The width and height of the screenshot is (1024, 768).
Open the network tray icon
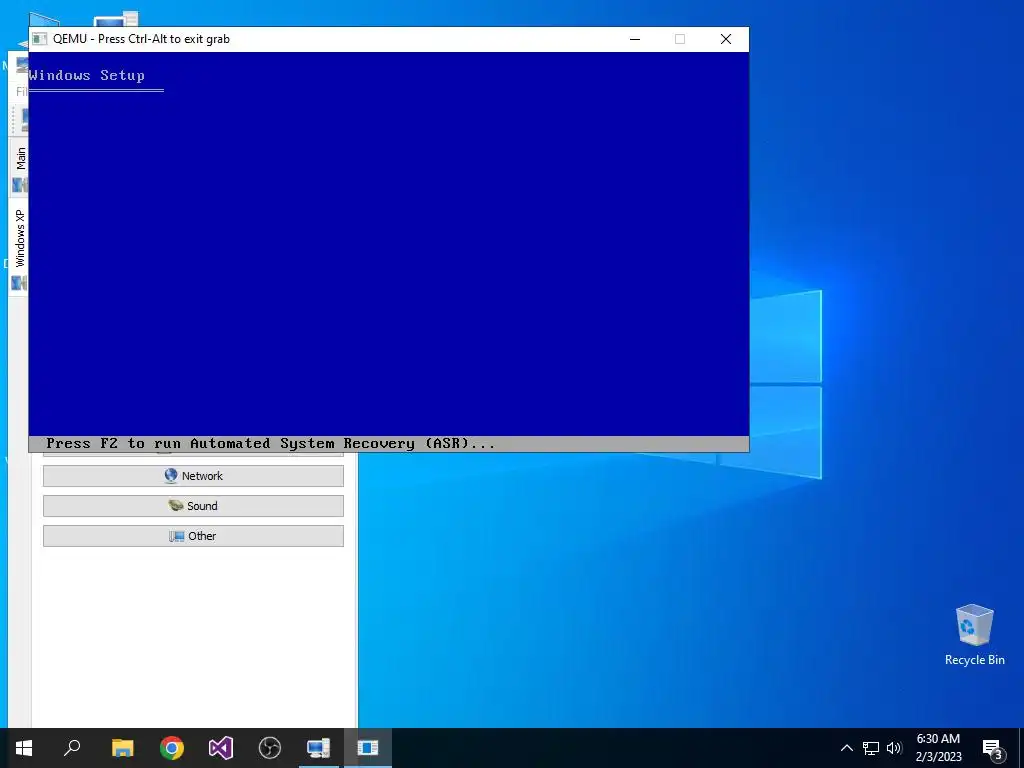pyautogui.click(x=871, y=748)
